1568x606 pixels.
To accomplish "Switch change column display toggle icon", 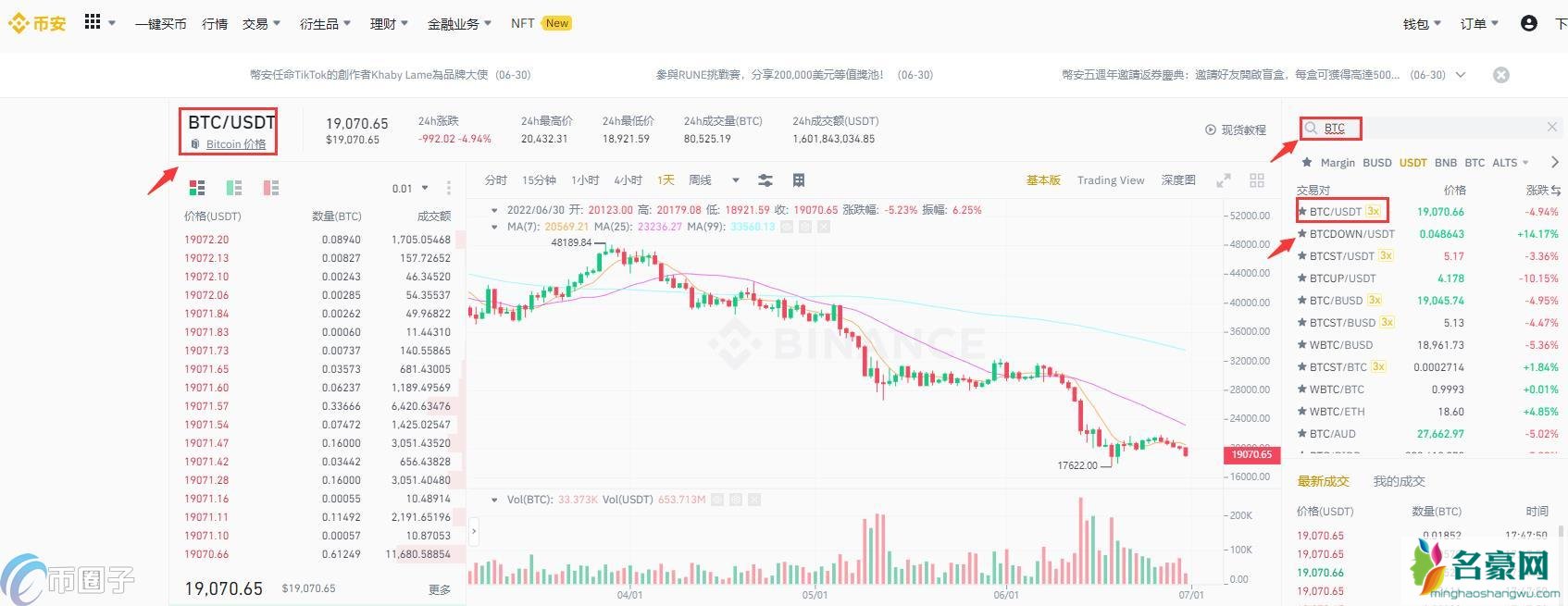I will pos(1556,190).
